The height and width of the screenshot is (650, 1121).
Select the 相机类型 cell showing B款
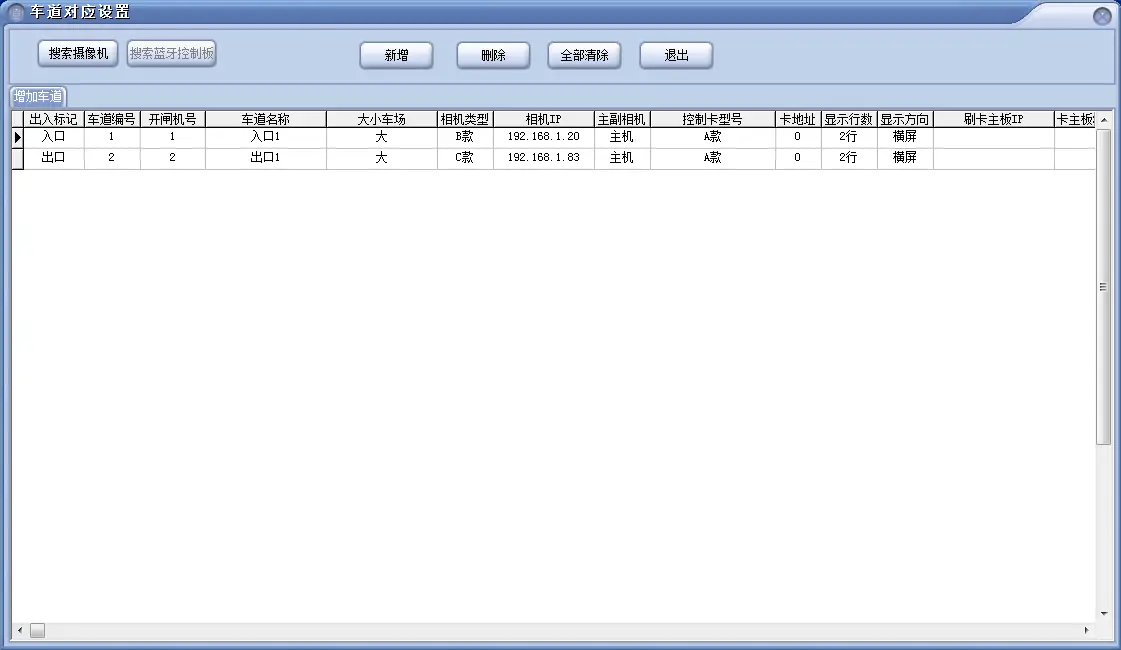coord(464,137)
